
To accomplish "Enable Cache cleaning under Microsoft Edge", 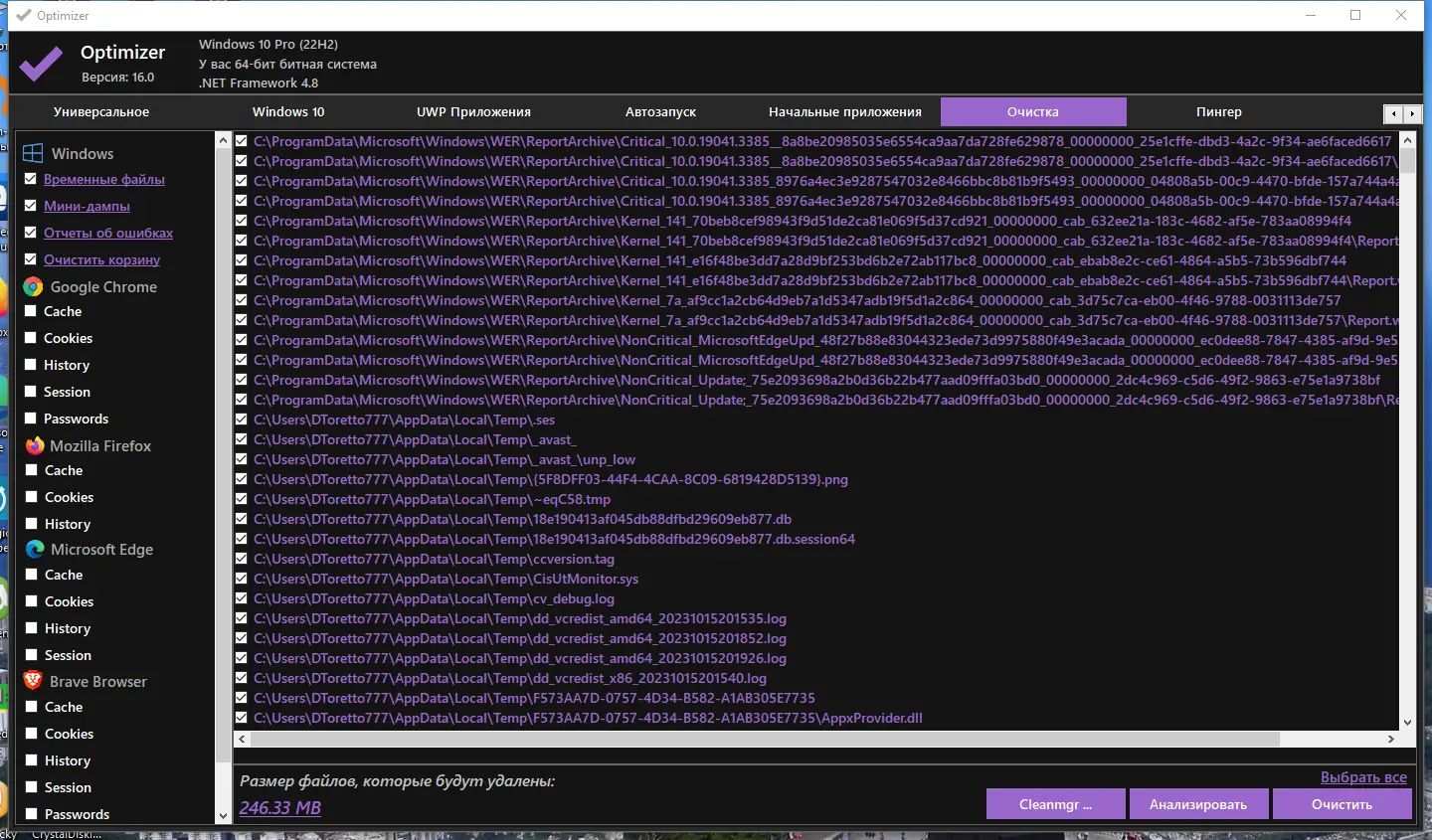I will tap(32, 575).
